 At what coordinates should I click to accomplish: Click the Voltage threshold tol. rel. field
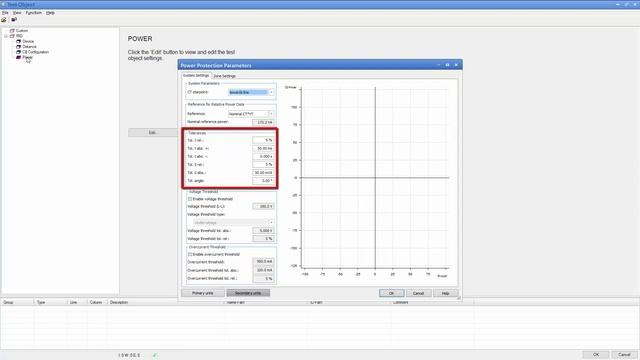pyautogui.click(x=263, y=238)
